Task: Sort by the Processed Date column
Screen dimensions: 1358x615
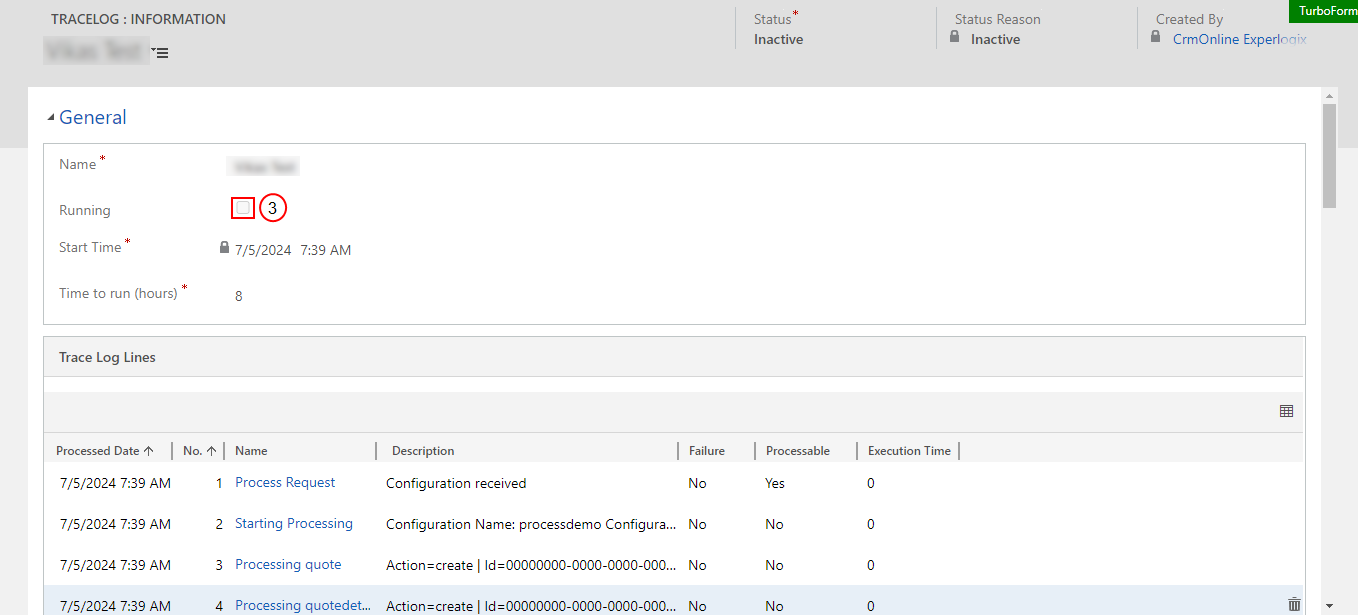Action: click(105, 451)
